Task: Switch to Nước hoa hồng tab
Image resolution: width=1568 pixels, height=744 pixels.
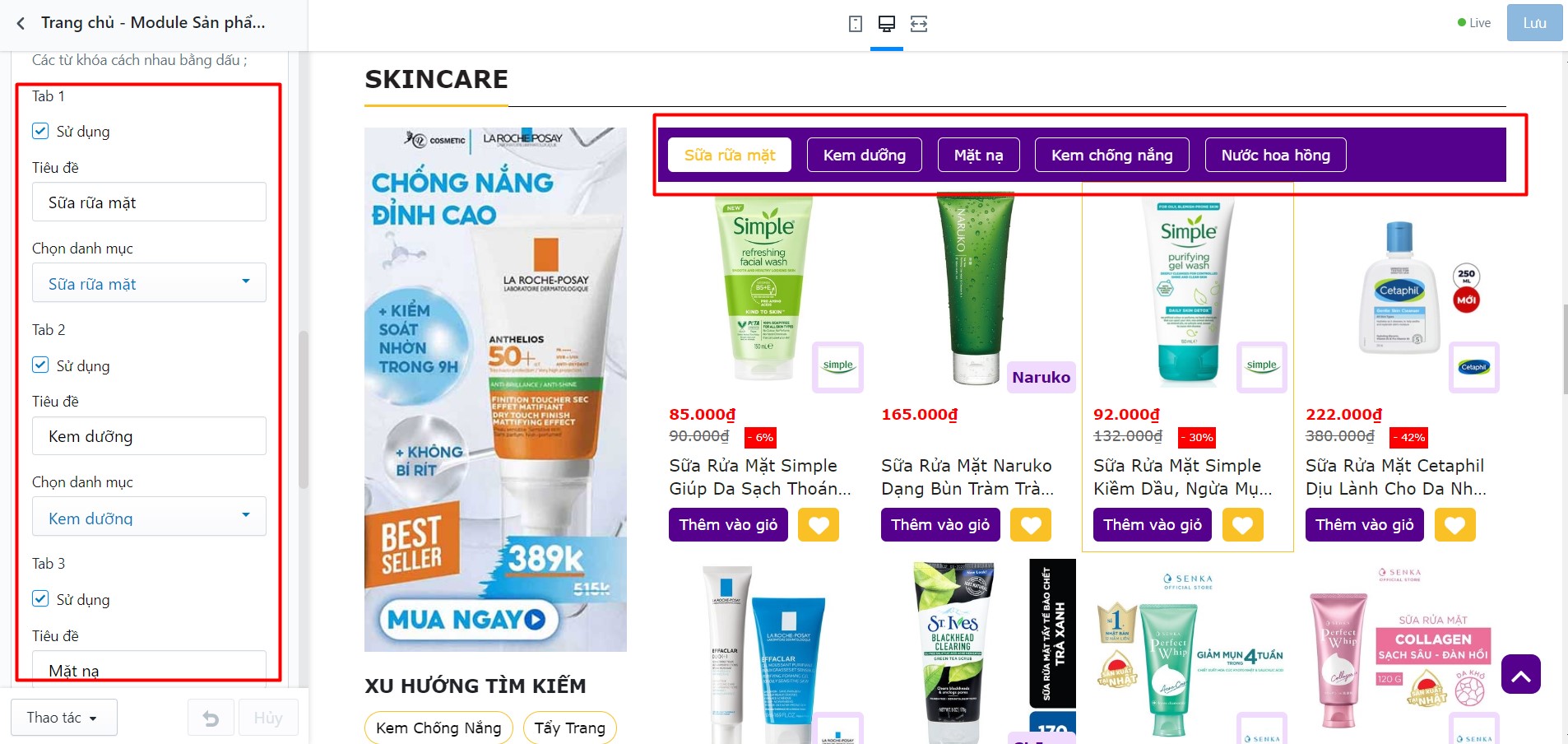Action: [x=1275, y=155]
